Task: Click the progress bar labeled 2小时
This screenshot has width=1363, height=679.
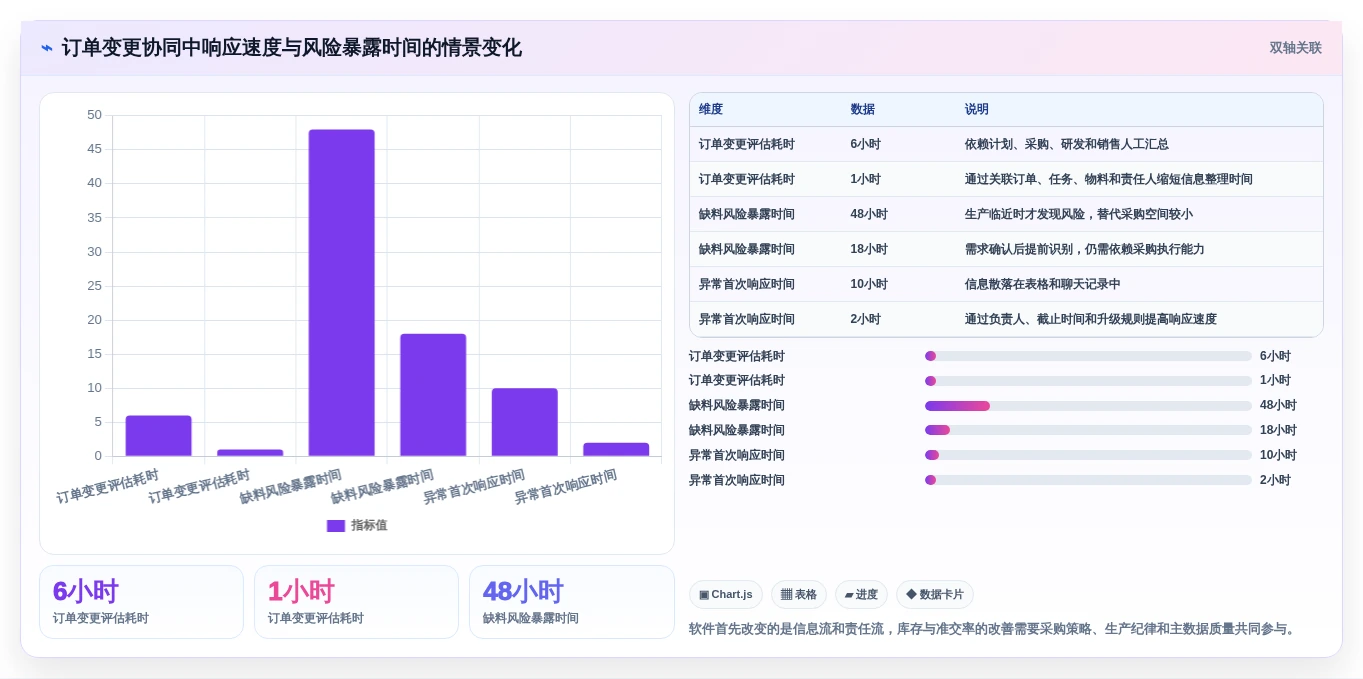Action: [1088, 480]
